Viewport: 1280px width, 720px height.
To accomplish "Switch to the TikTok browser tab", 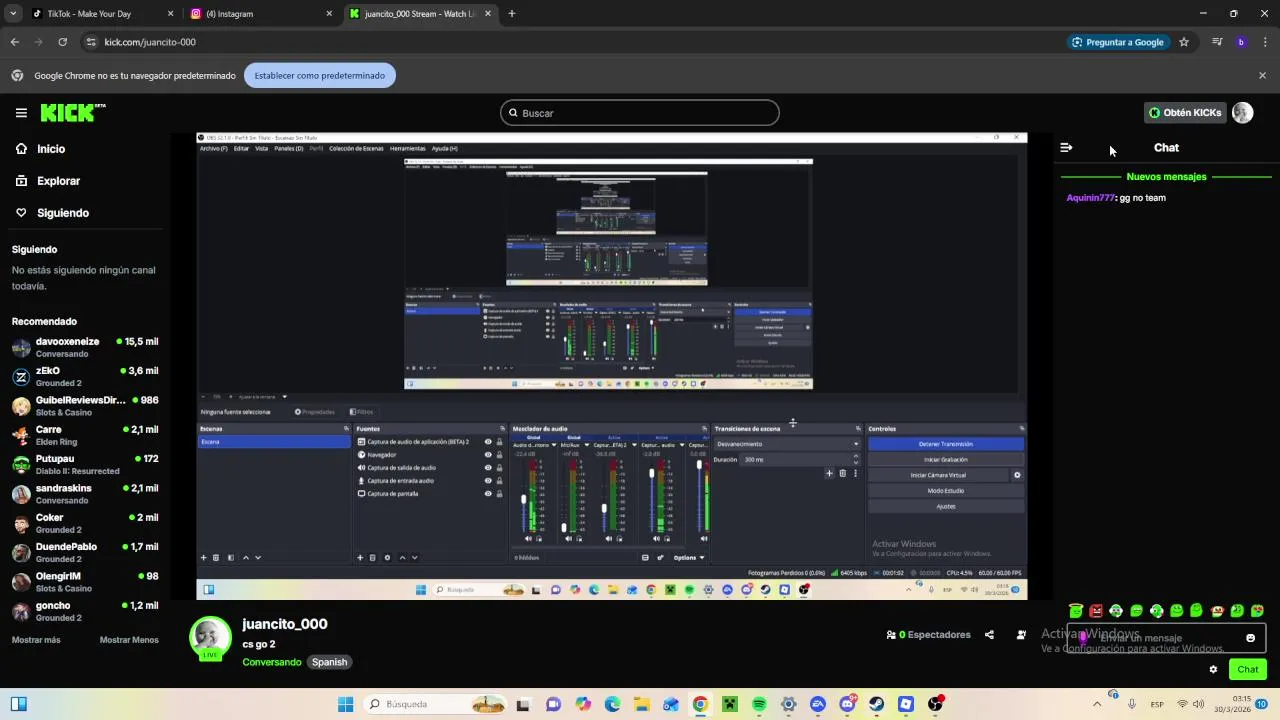I will coord(101,14).
